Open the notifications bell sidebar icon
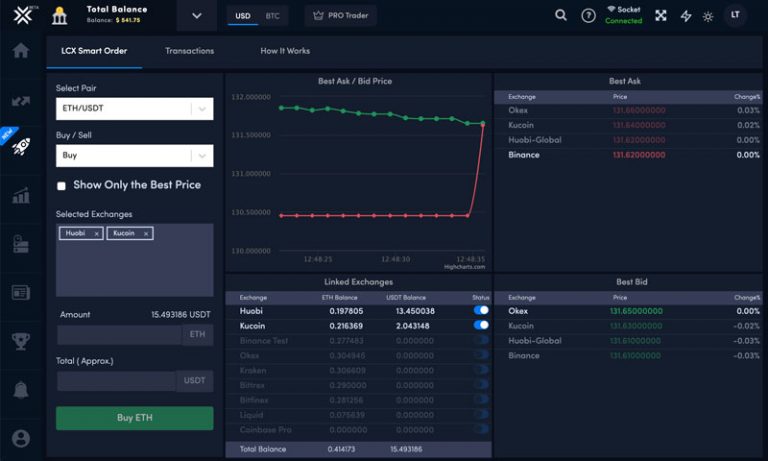This screenshot has width=768, height=461. 21,390
